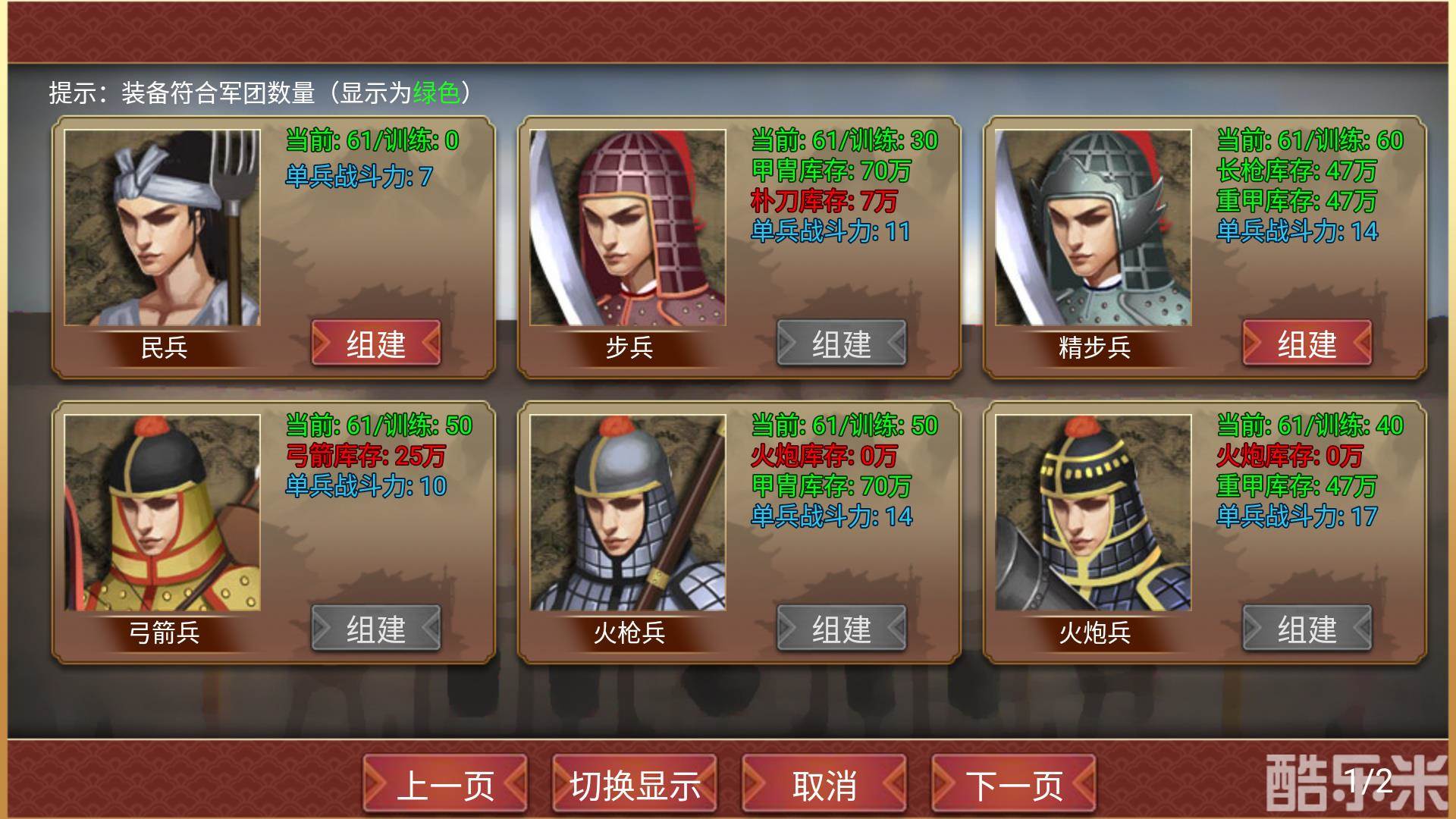The image size is (1456, 819).
Task: Click 组建 button for 弓箭兵
Action: pos(376,629)
